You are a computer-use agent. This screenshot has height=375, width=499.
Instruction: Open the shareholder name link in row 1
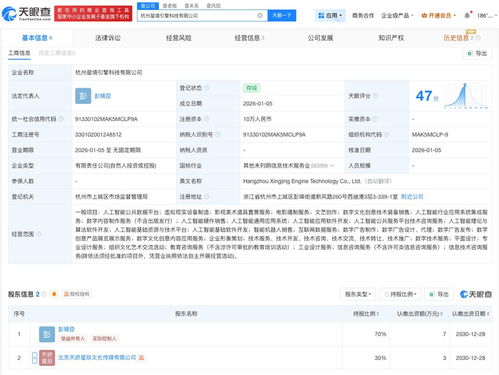[x=66, y=329]
